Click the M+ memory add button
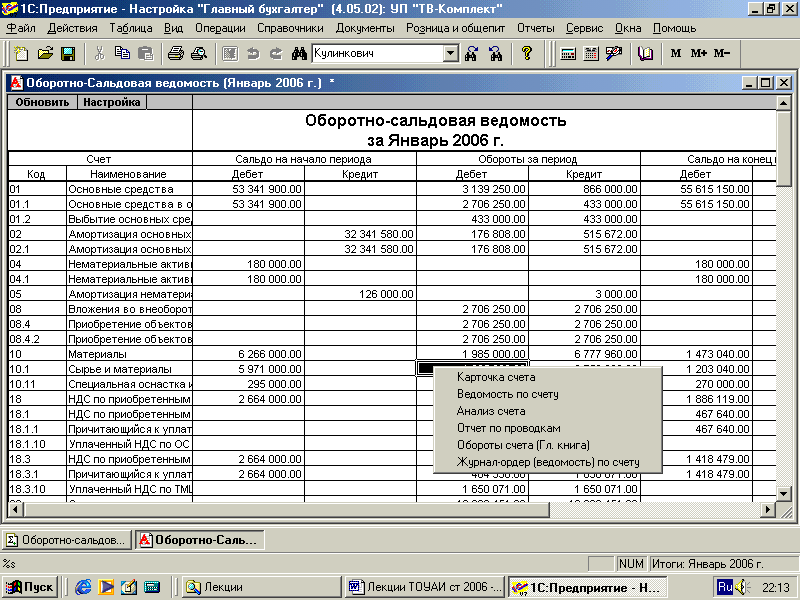 pyautogui.click(x=698, y=53)
